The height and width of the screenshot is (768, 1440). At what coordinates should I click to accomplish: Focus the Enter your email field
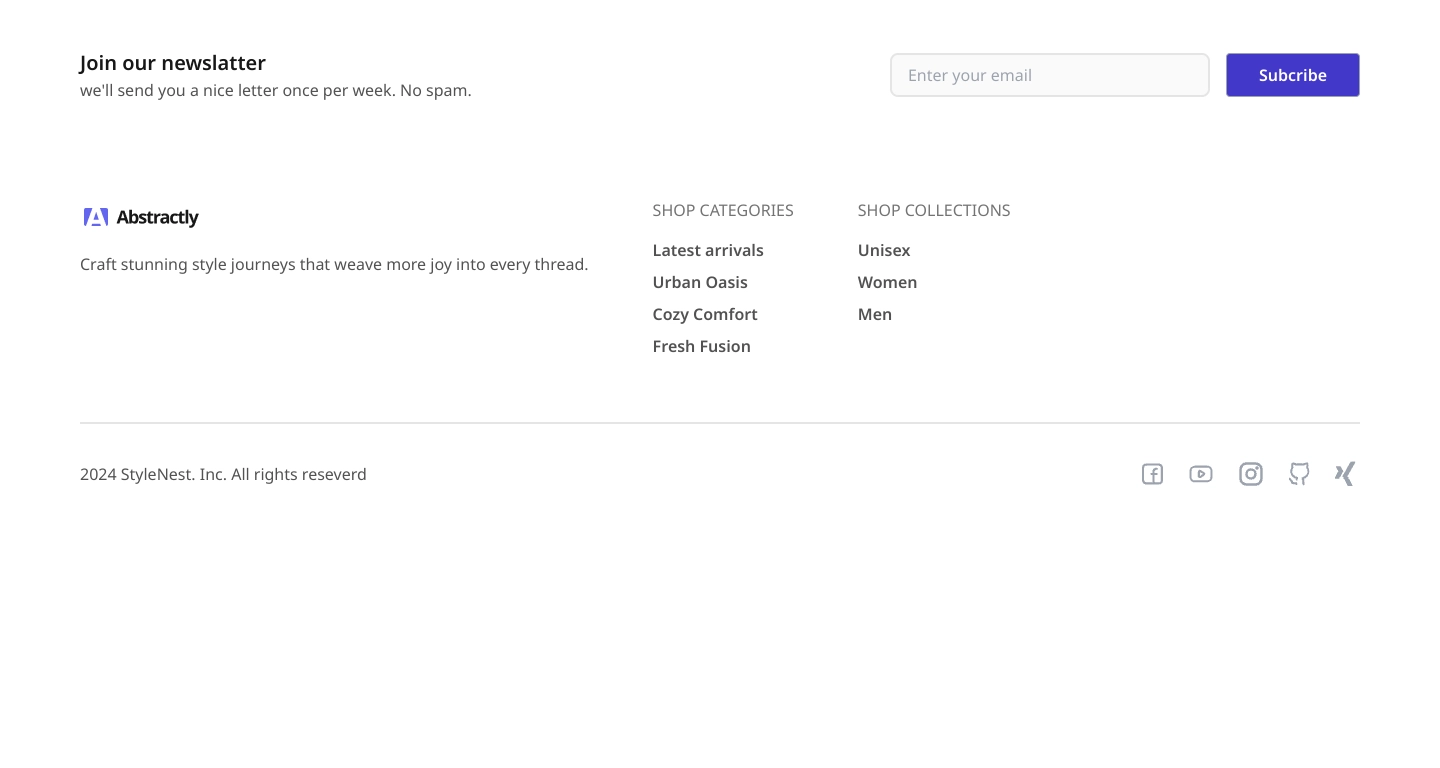[1049, 75]
